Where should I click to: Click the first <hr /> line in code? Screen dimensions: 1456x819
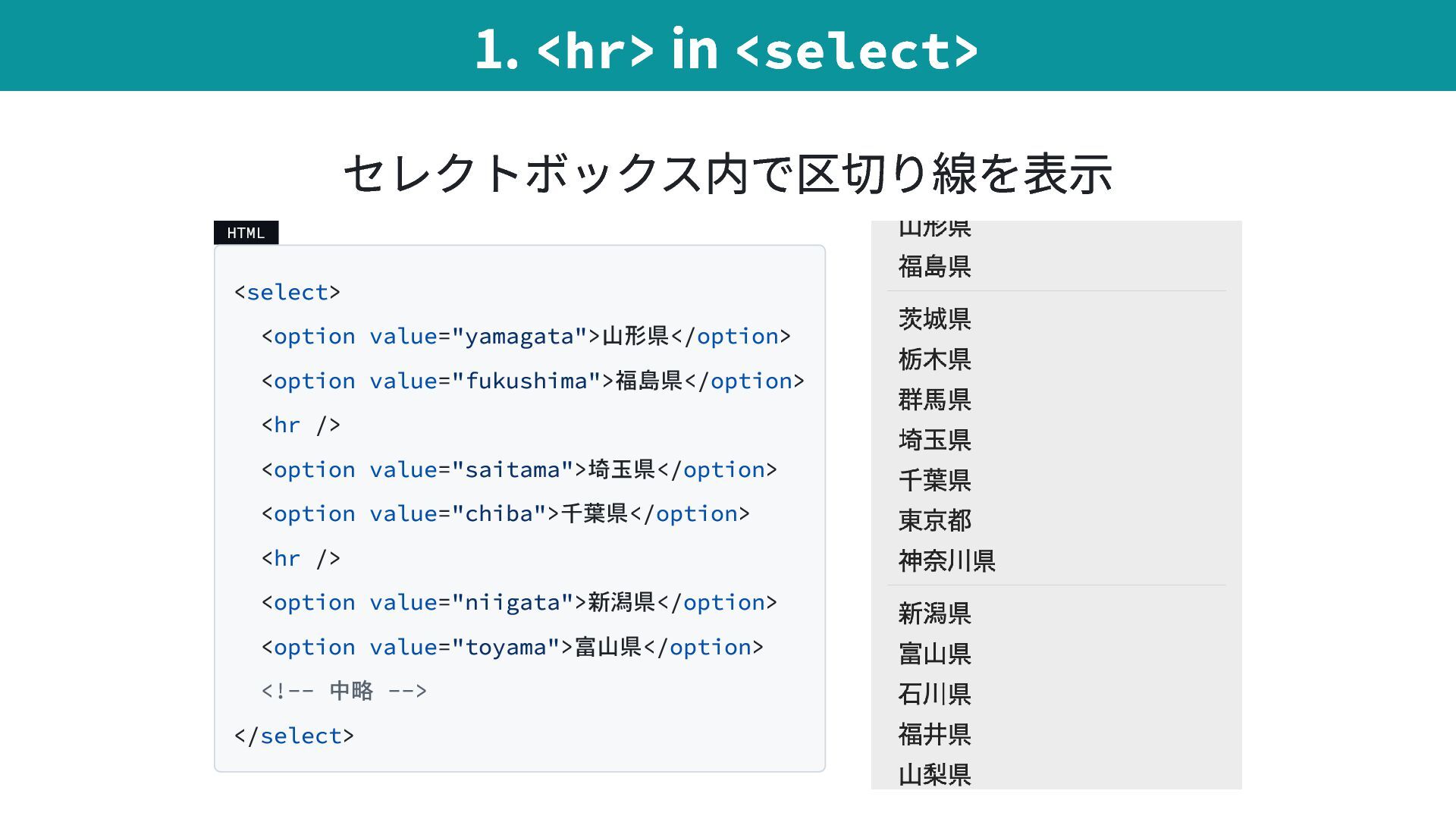click(x=300, y=425)
